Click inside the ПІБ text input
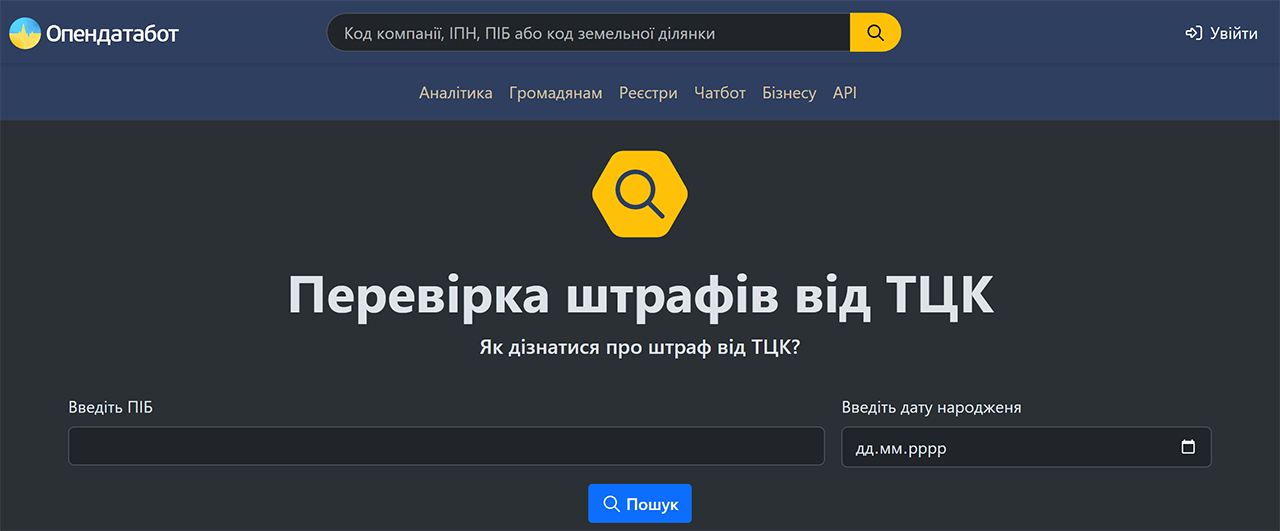 pos(446,446)
